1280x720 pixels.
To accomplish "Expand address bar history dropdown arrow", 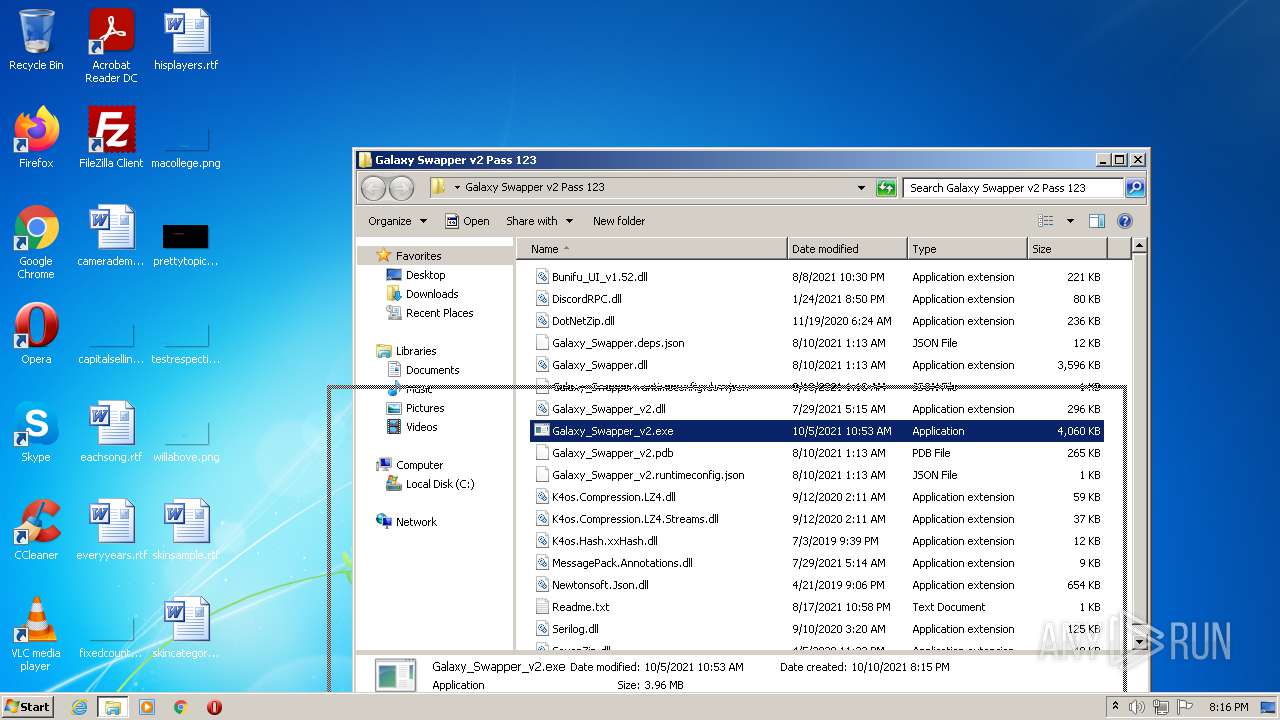I will [862, 188].
